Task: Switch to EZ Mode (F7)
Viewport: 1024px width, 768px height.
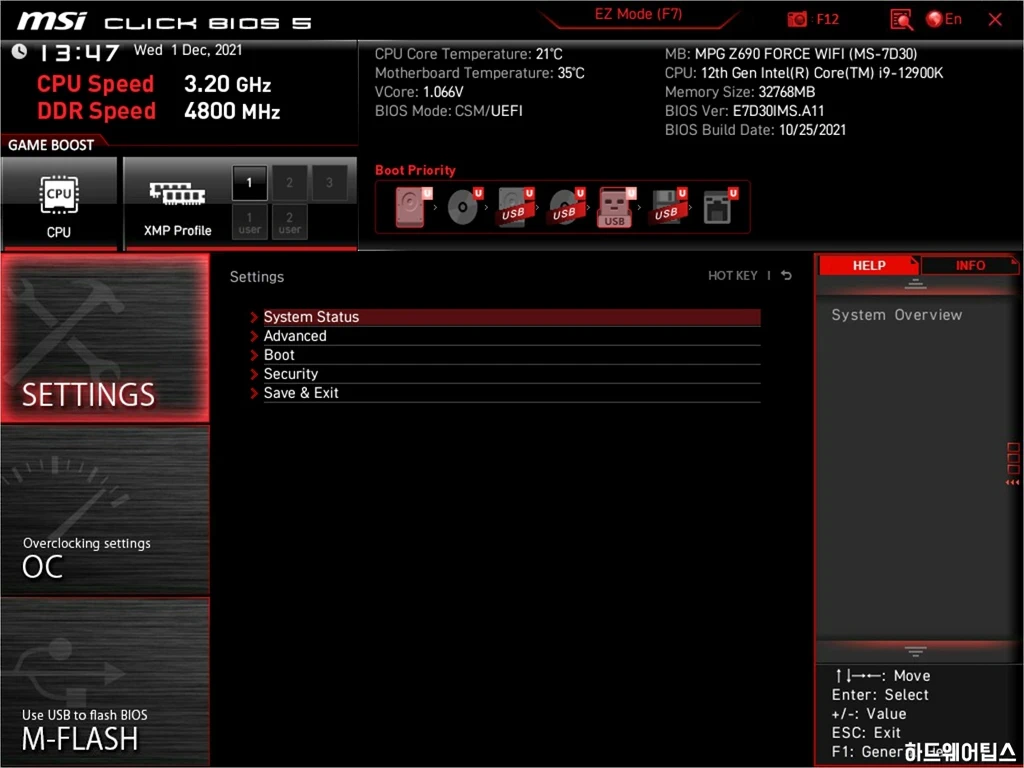Action: point(638,14)
